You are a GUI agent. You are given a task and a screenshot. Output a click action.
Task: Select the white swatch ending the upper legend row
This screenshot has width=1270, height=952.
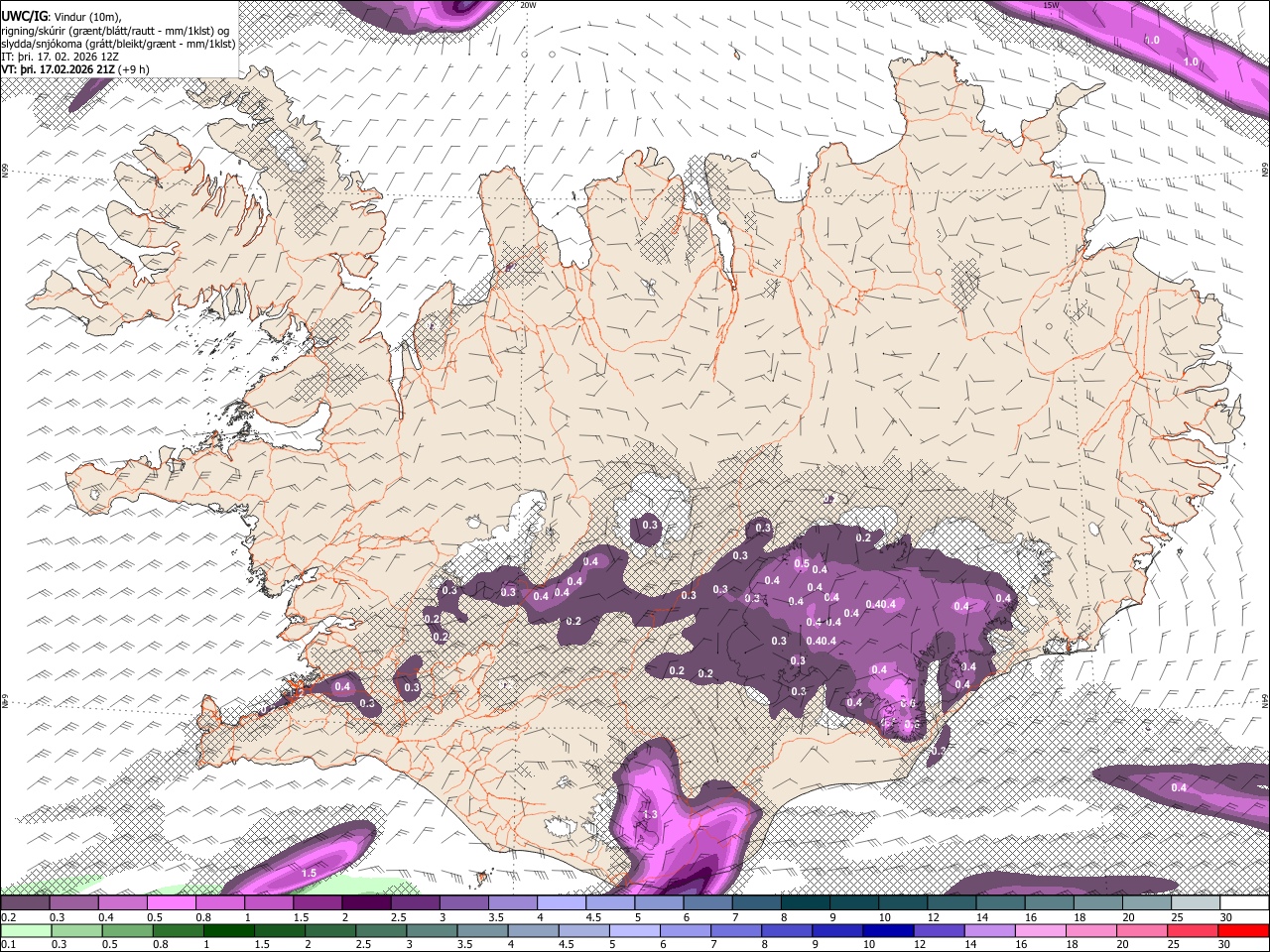[1245, 903]
